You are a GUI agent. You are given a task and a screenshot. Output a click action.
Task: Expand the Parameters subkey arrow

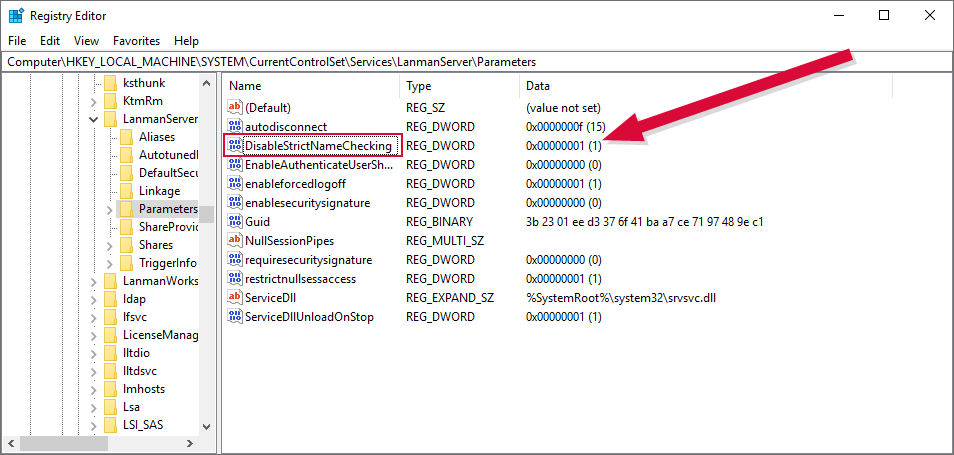tap(108, 209)
